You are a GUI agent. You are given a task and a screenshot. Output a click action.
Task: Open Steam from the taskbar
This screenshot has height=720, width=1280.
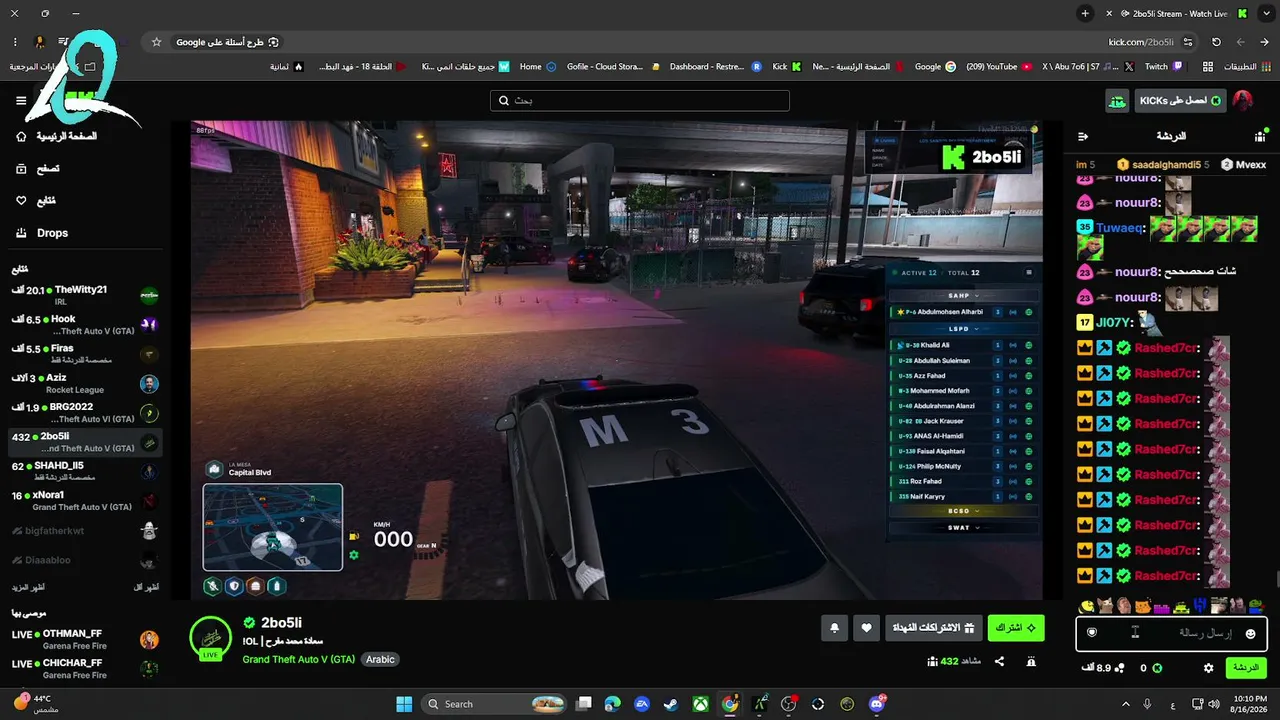pyautogui.click(x=671, y=704)
